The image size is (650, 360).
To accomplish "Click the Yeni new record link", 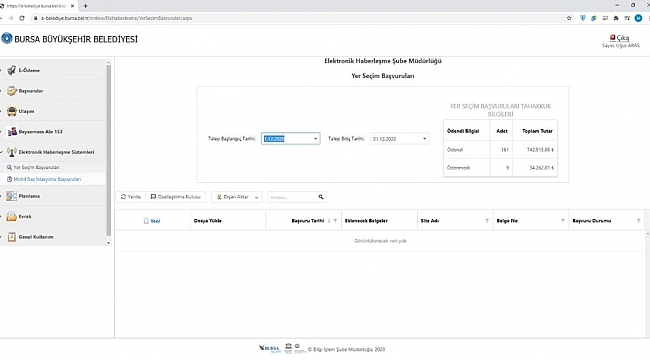I will pos(152,221).
